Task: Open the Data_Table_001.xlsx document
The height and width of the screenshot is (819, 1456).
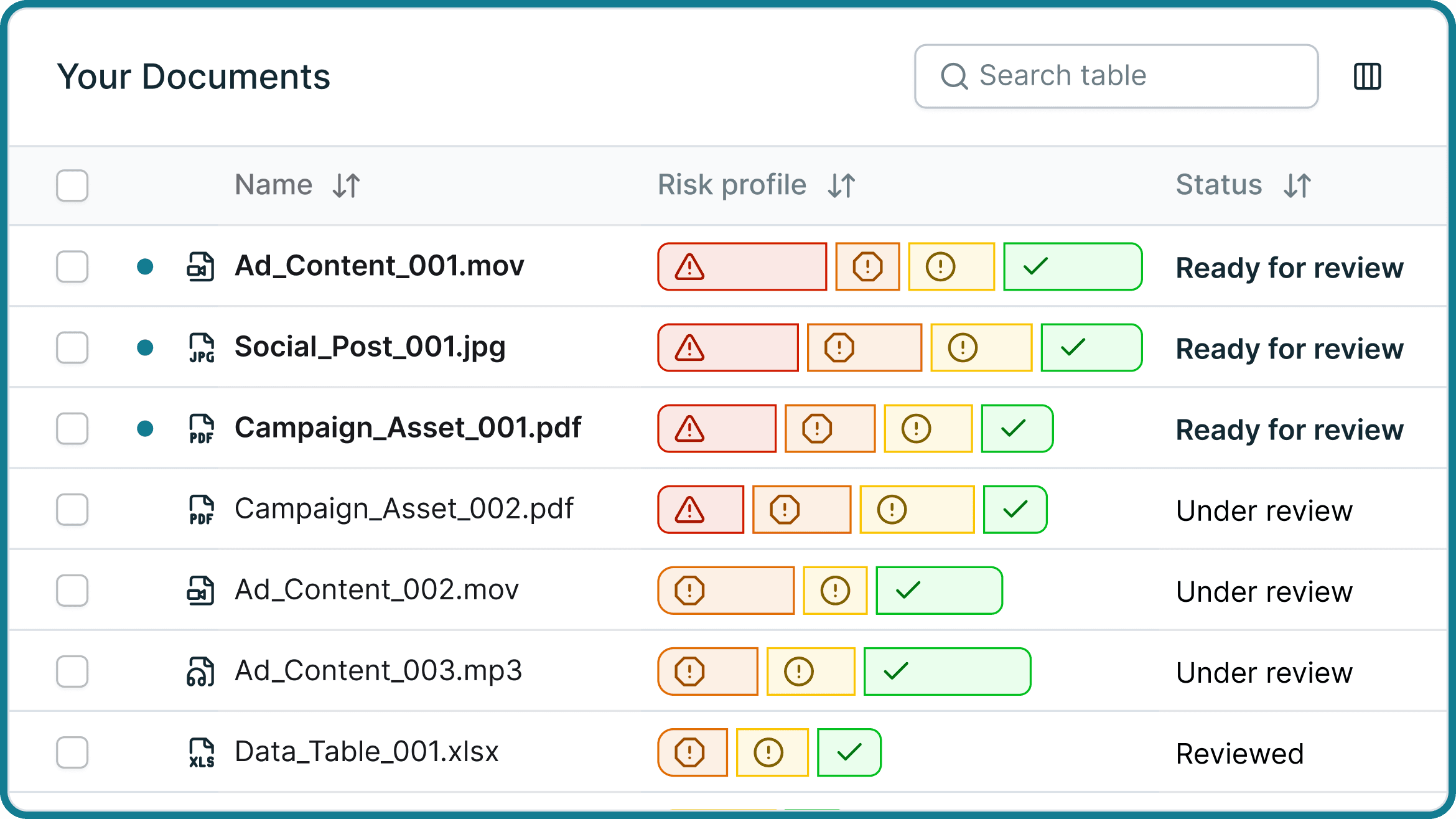Action: point(366,752)
